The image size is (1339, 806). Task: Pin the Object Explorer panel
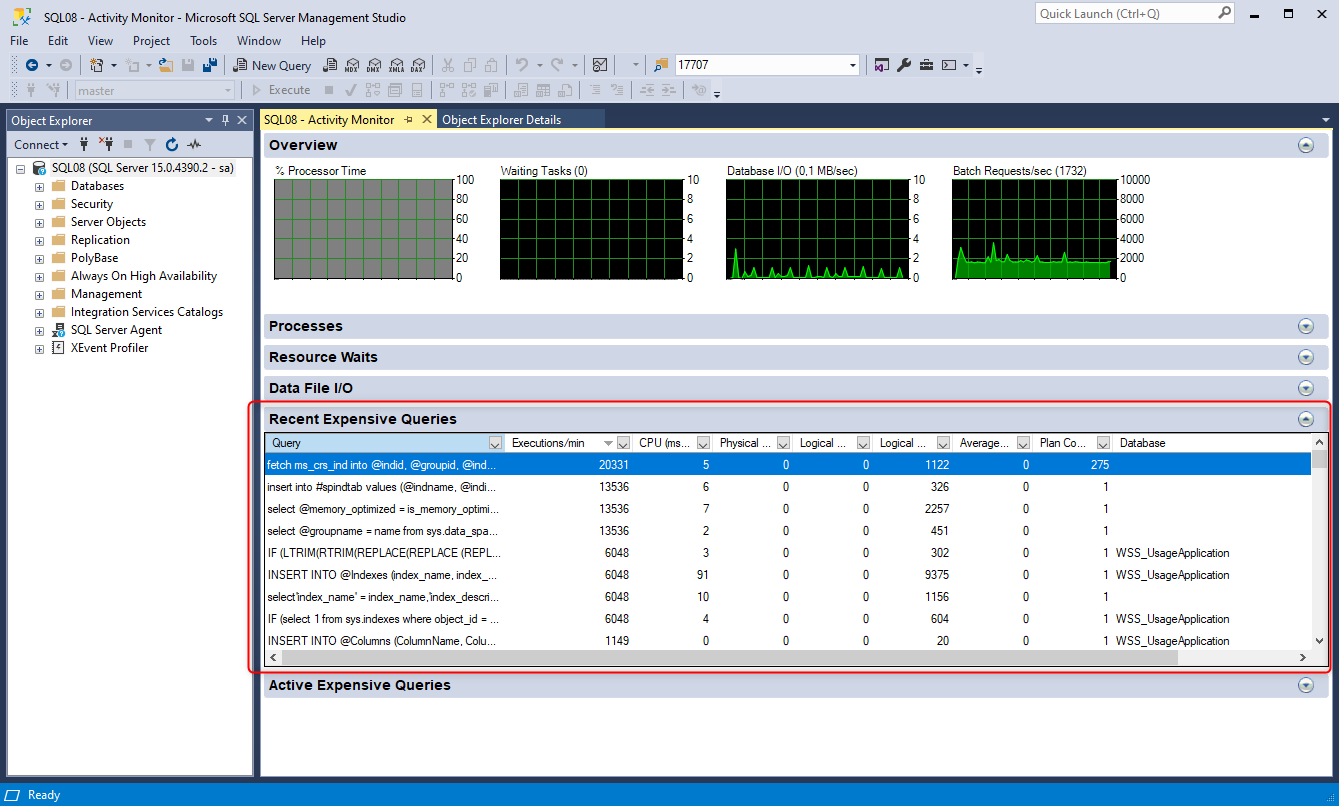coord(225,120)
